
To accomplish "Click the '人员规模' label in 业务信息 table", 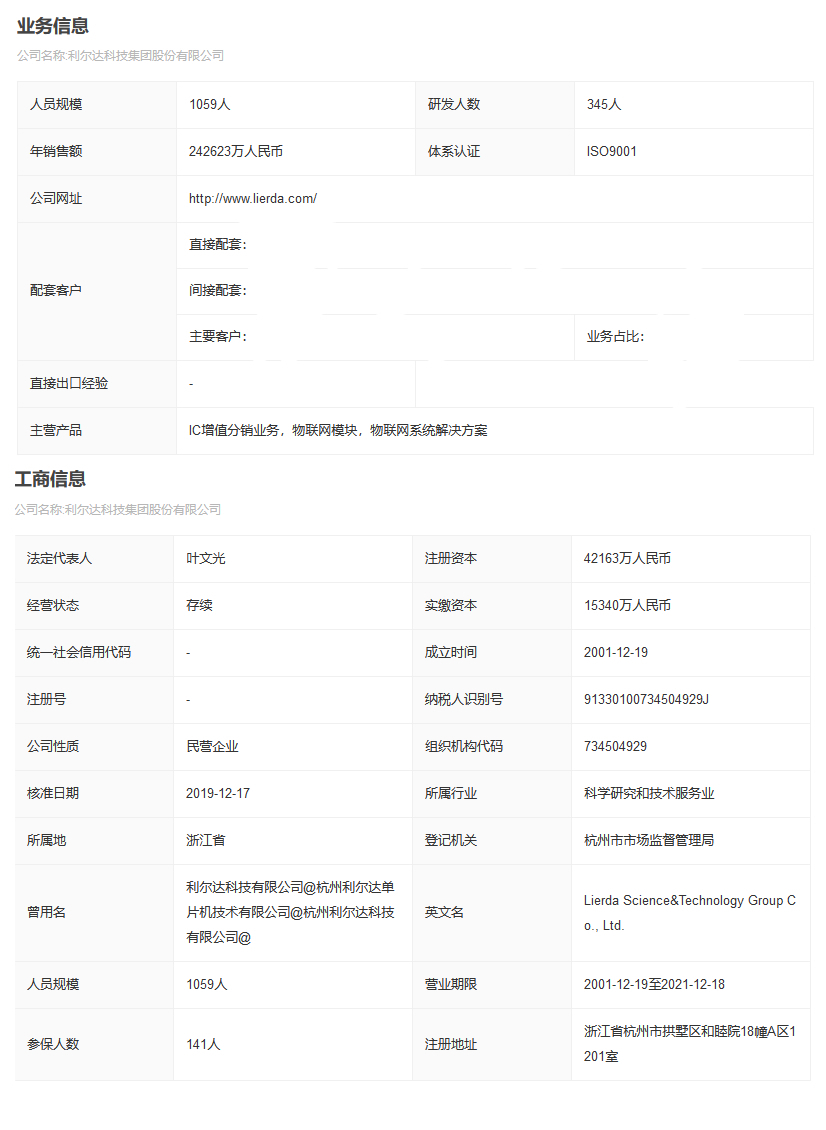I will coord(56,104).
